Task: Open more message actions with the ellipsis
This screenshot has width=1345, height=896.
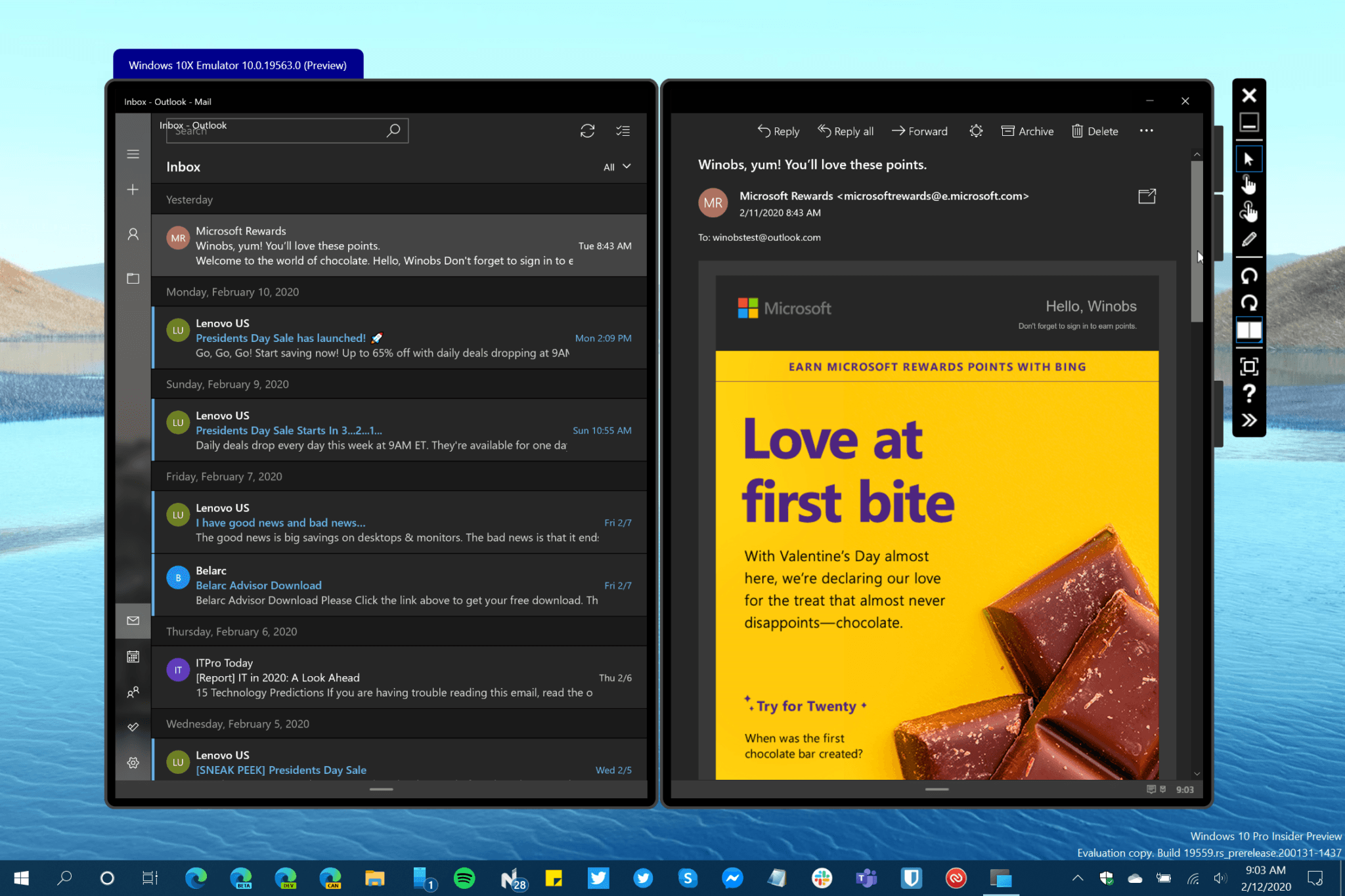Action: tap(1146, 131)
